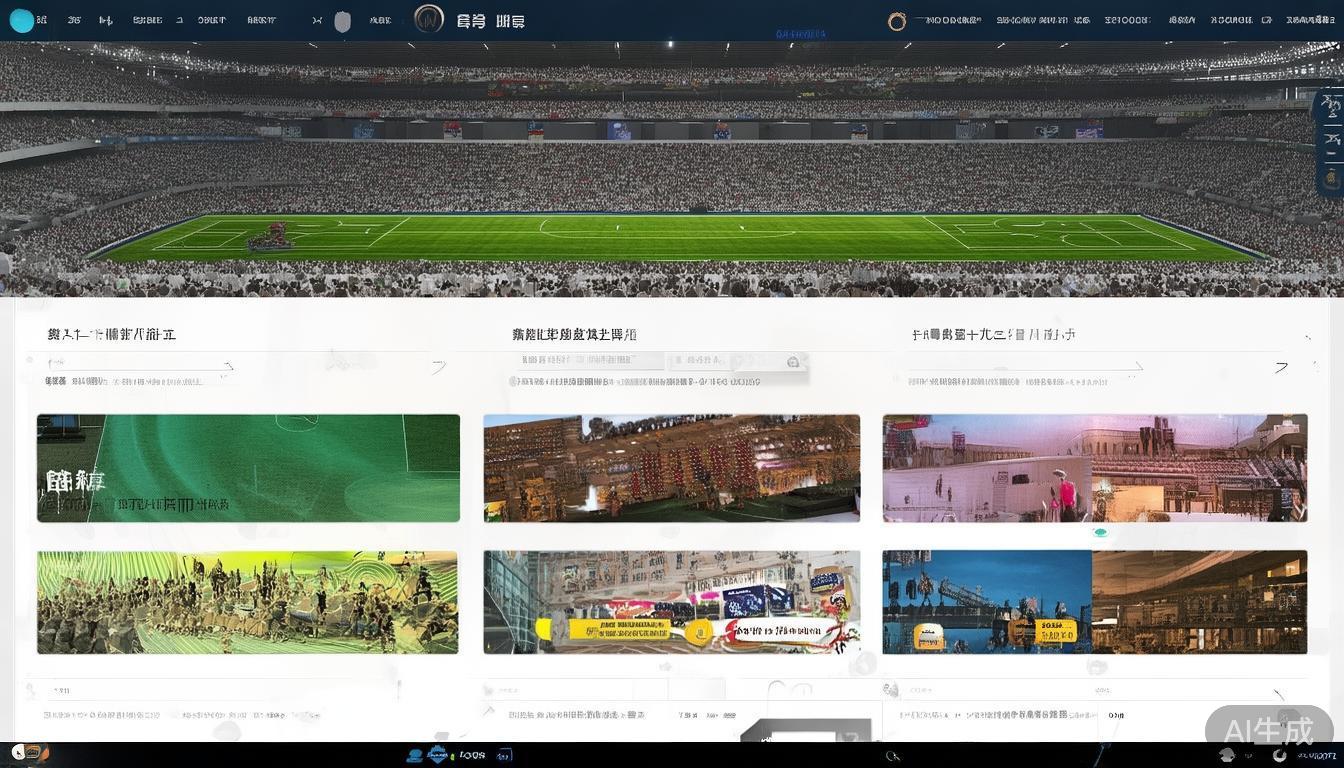Click the arrow at the bottom-right of the right column
This screenshot has width=1344, height=768.
[1279, 695]
